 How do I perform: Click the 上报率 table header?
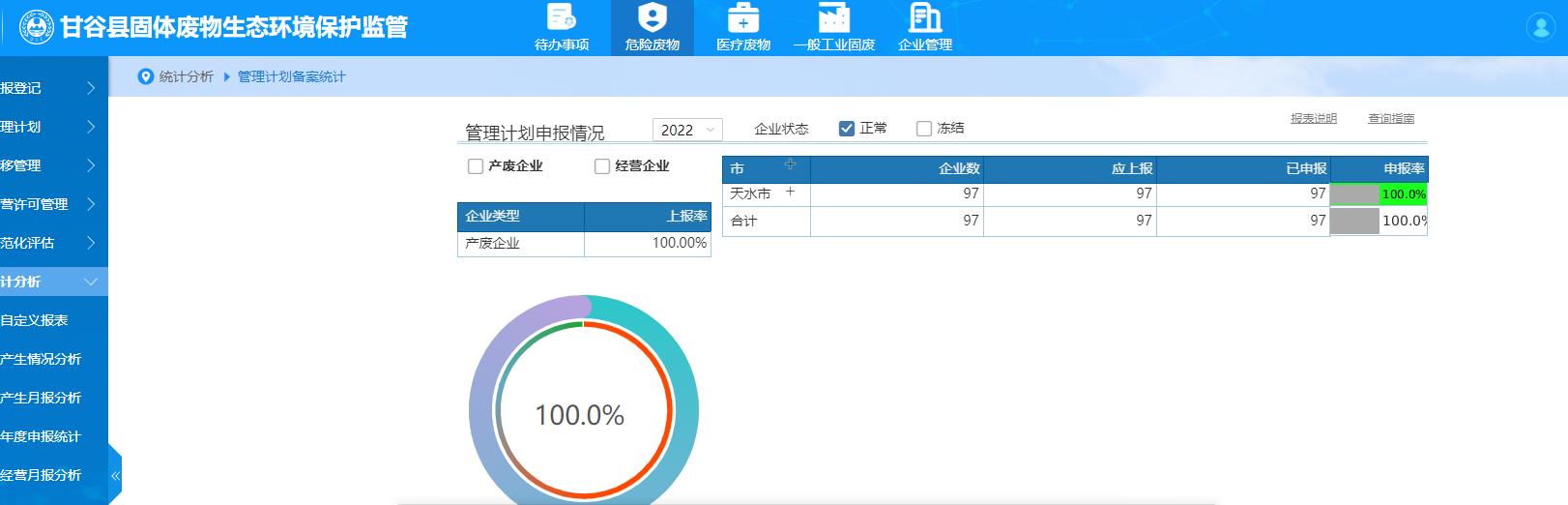[x=648, y=216]
